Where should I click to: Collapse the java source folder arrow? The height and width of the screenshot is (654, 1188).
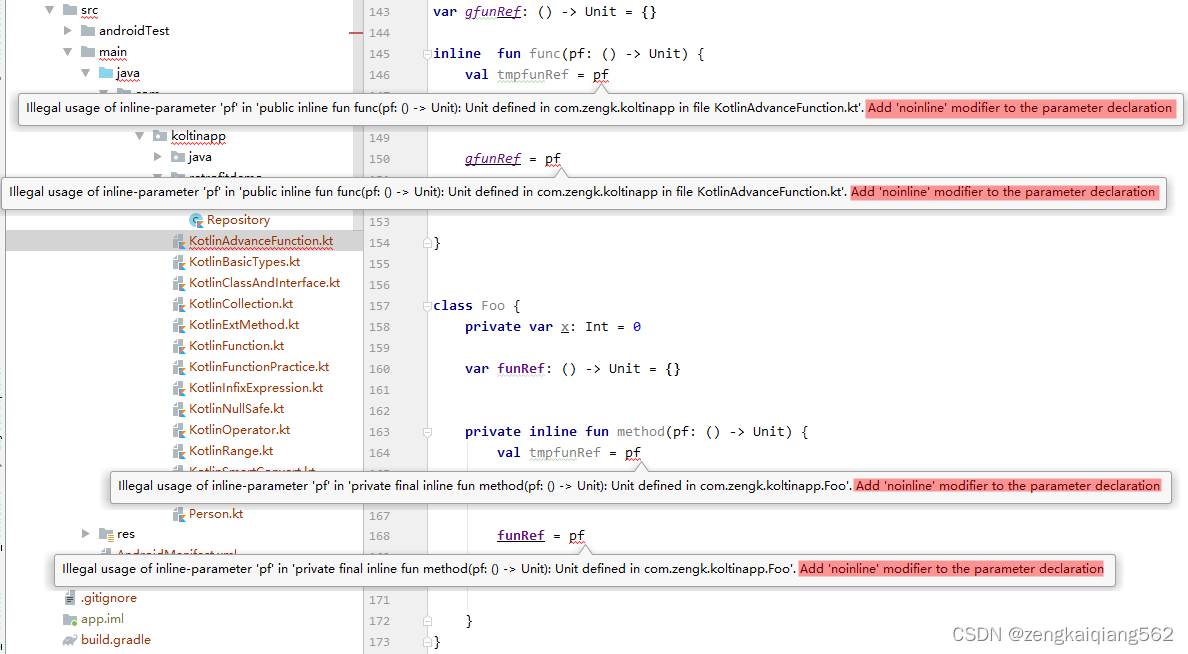point(86,73)
